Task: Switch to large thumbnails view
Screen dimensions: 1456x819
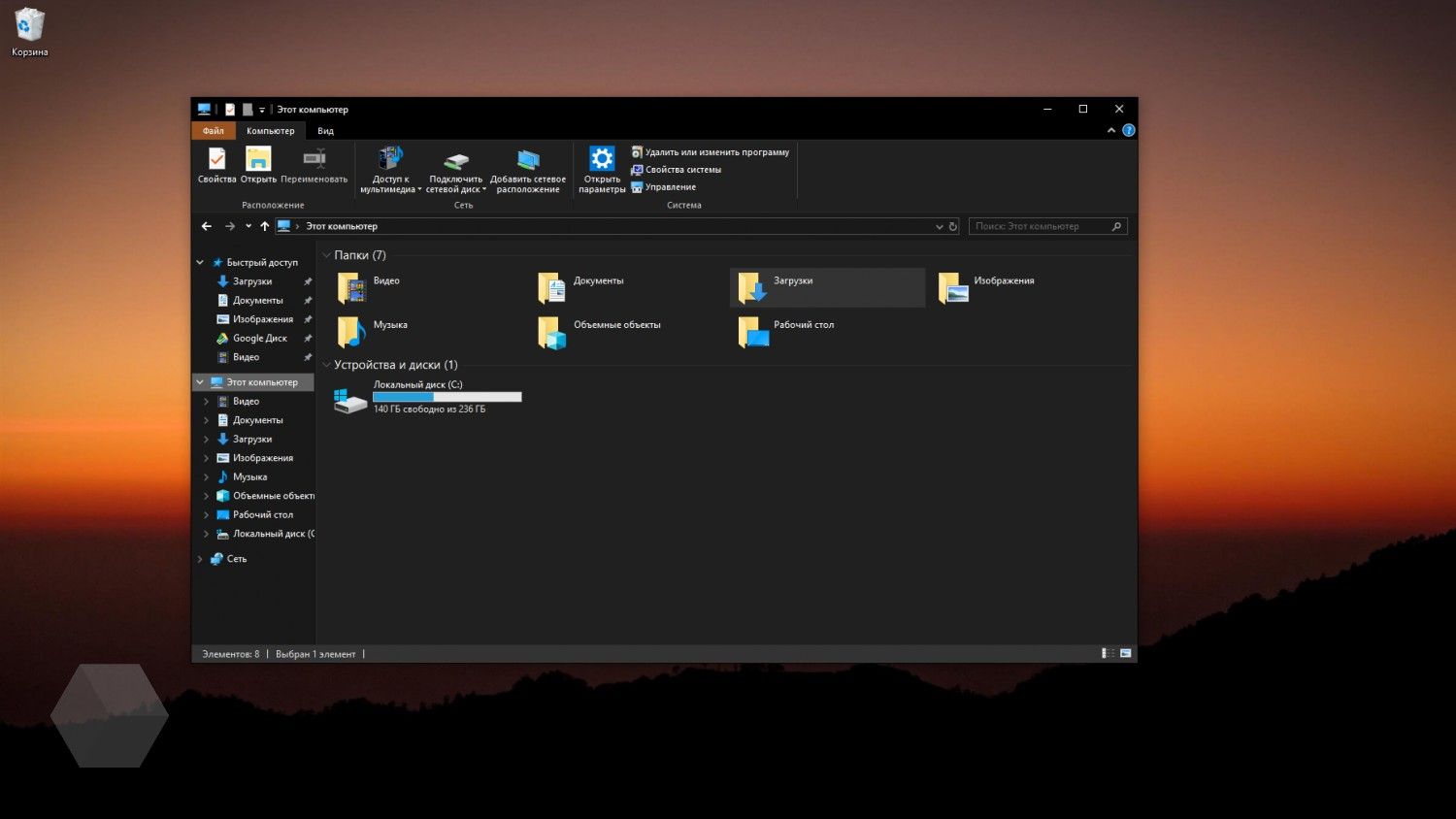Action: coord(1124,653)
